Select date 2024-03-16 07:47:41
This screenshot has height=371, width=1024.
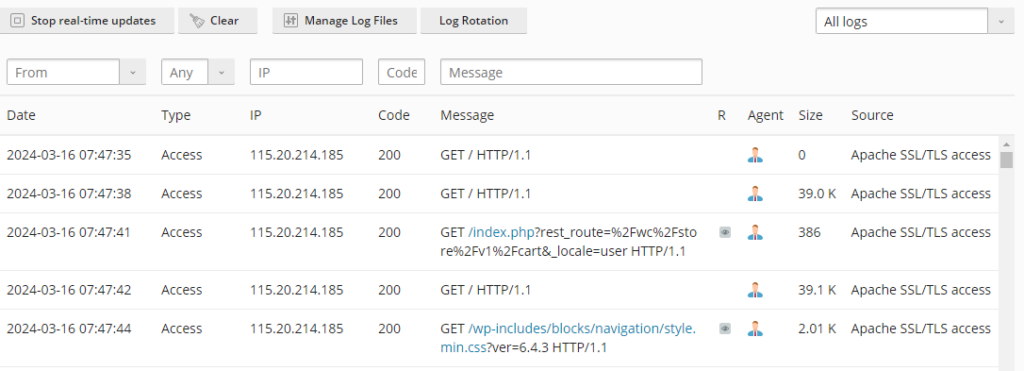tap(69, 232)
